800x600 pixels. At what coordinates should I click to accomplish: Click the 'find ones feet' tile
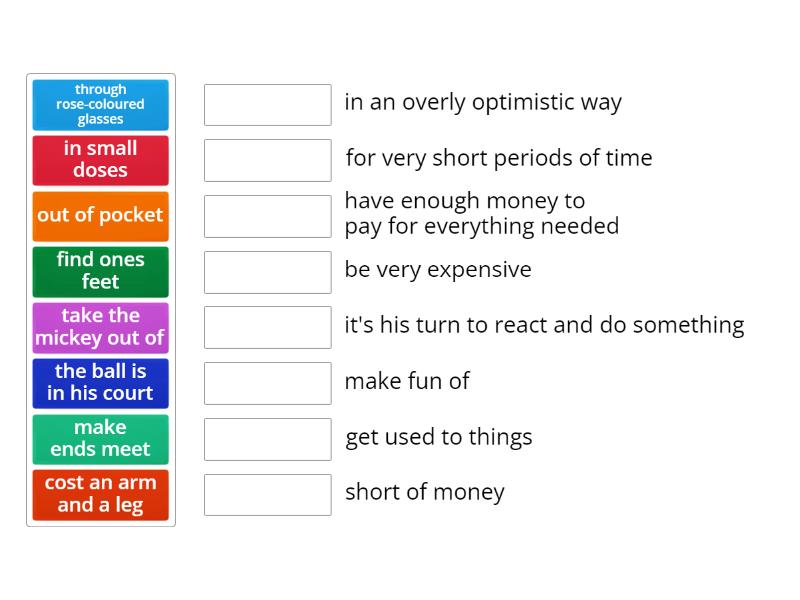coord(100,271)
